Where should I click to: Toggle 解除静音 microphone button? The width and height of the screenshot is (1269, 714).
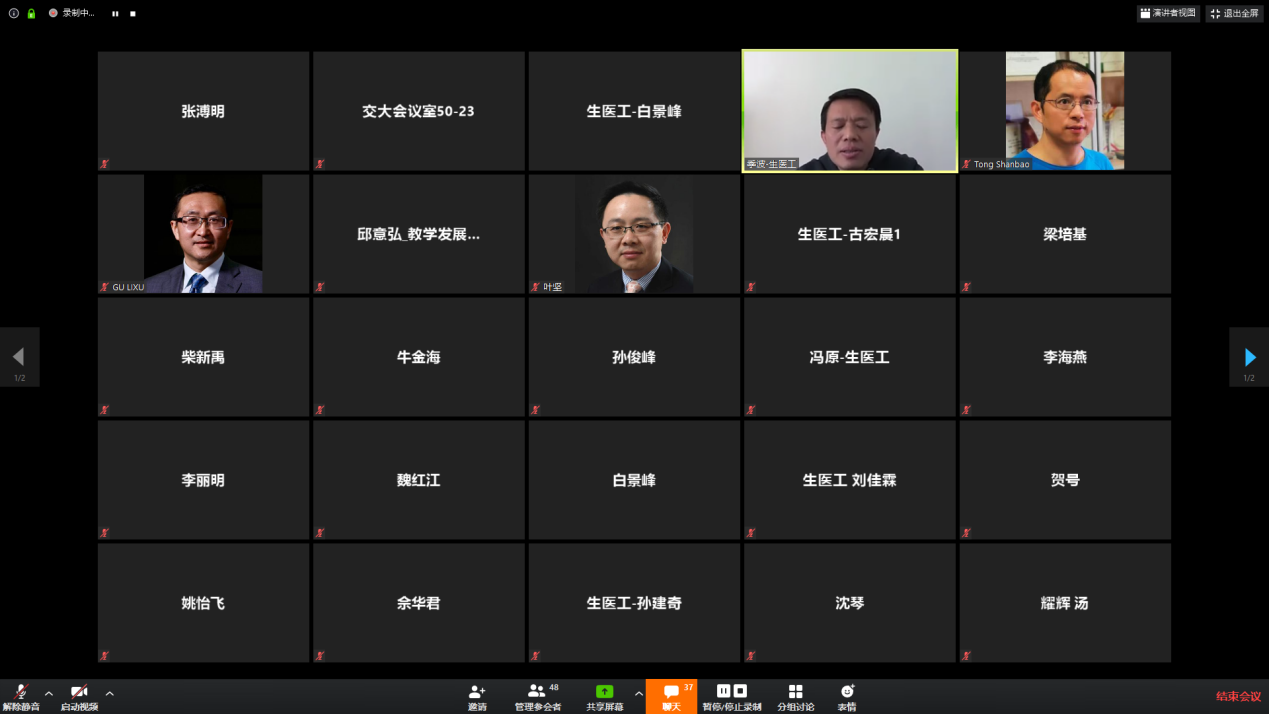click(x=21, y=693)
